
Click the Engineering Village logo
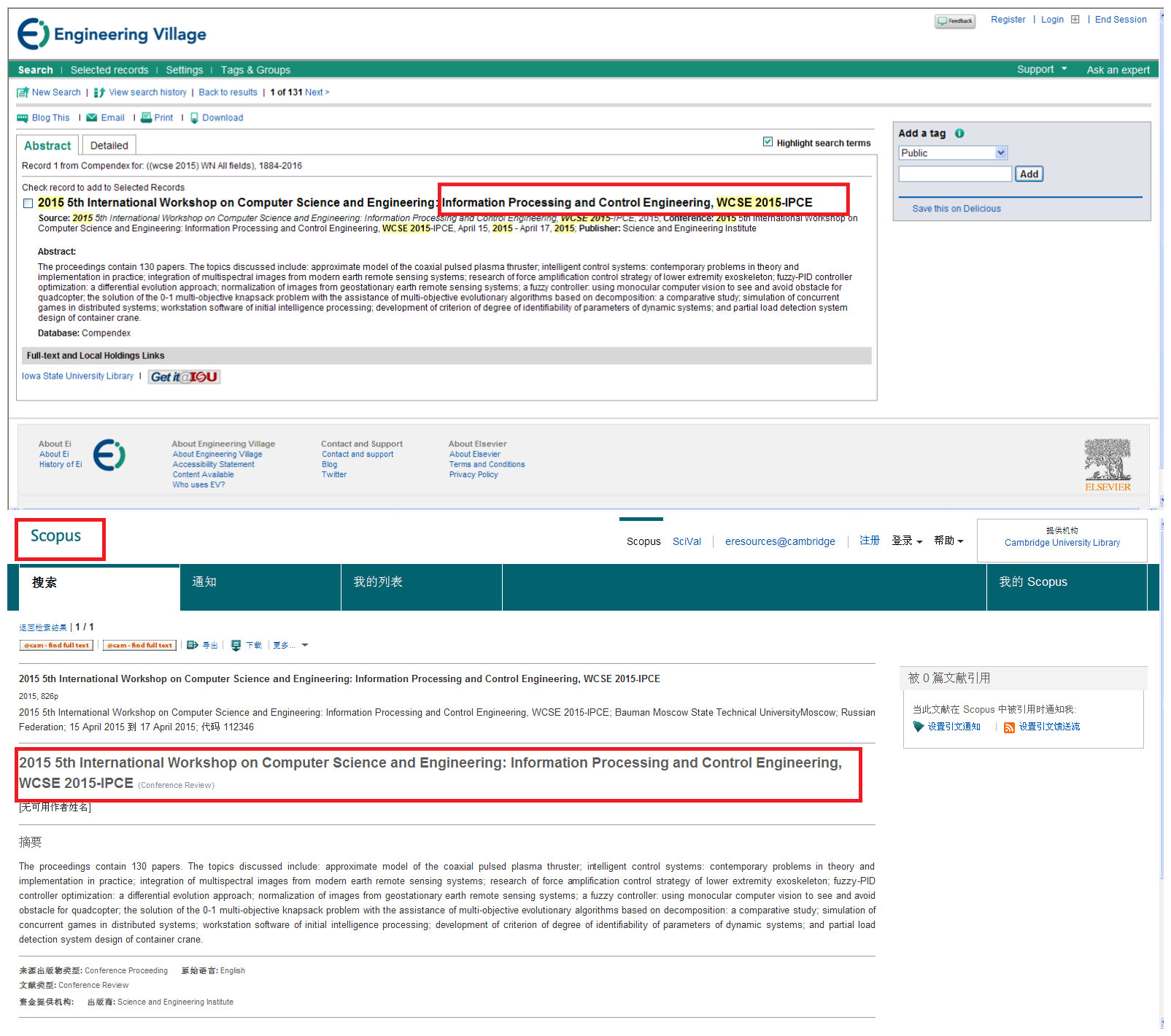(112, 34)
